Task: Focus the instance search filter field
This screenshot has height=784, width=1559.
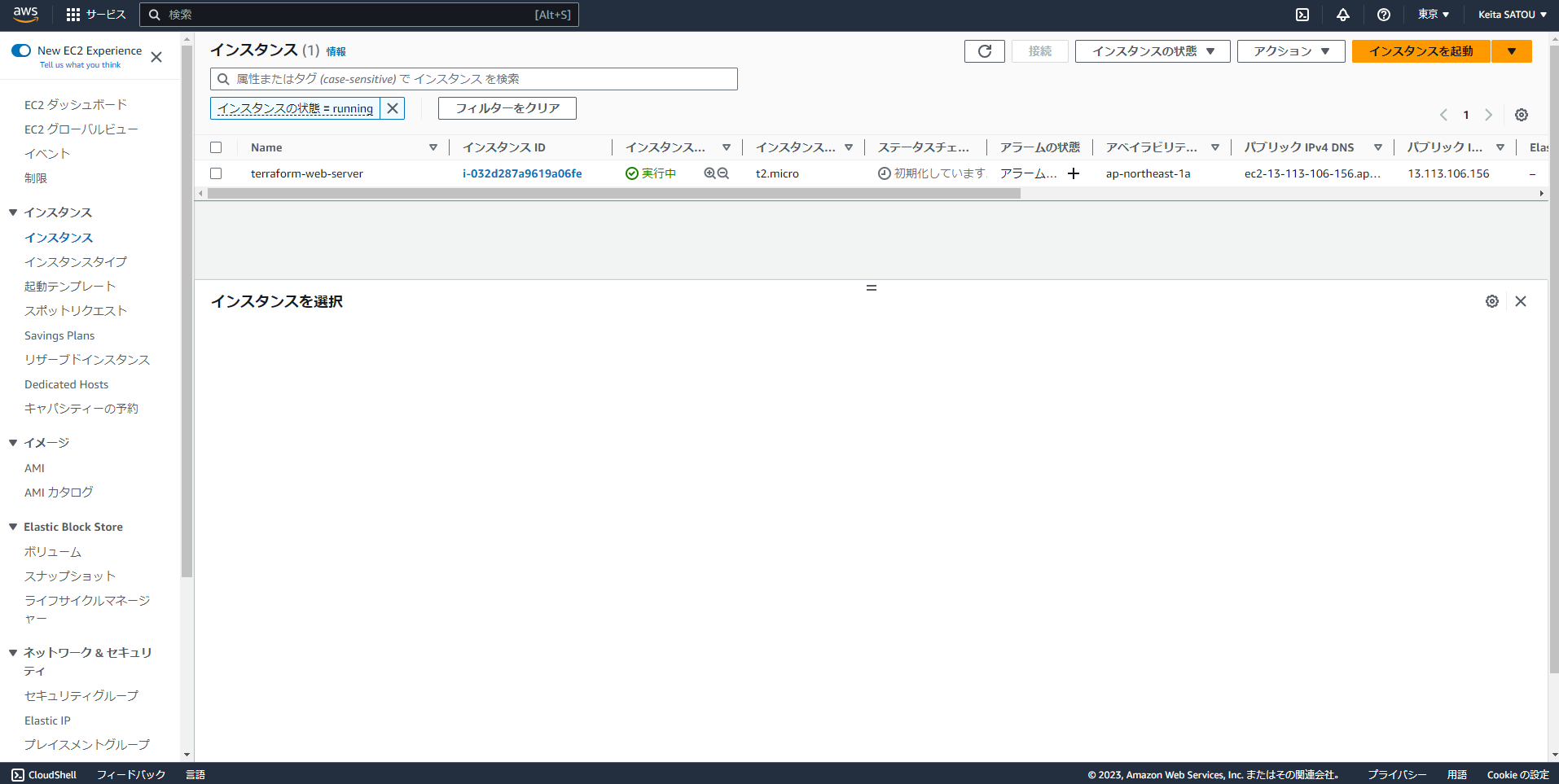Action: [474, 79]
